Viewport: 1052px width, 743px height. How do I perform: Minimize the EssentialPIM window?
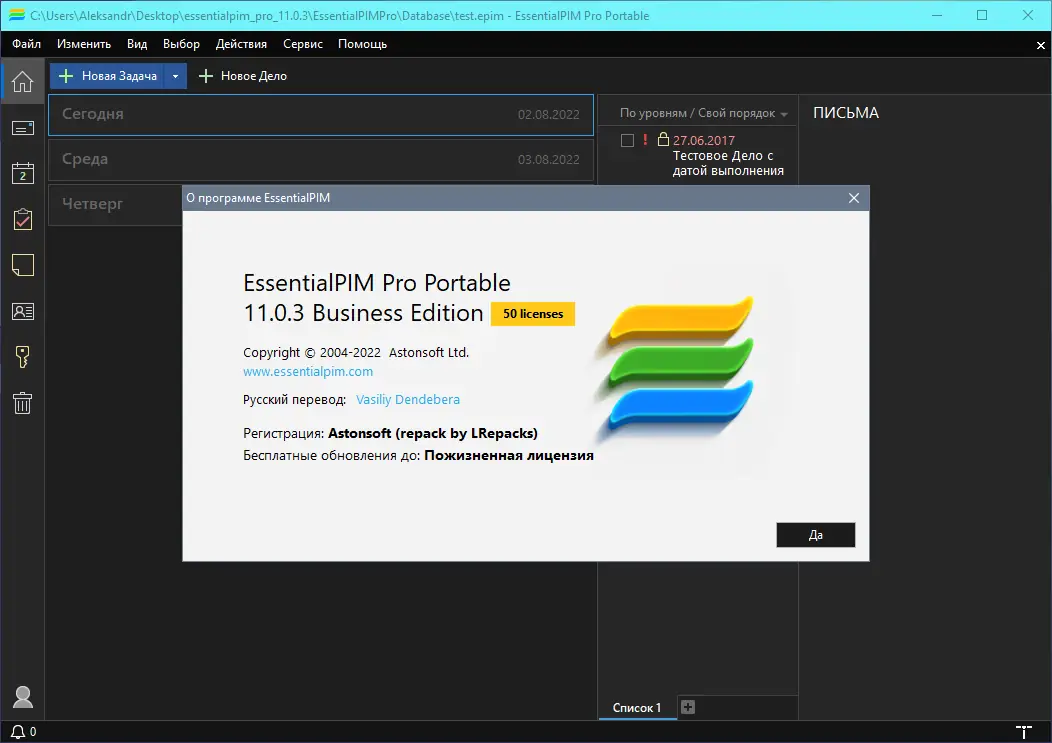point(937,15)
